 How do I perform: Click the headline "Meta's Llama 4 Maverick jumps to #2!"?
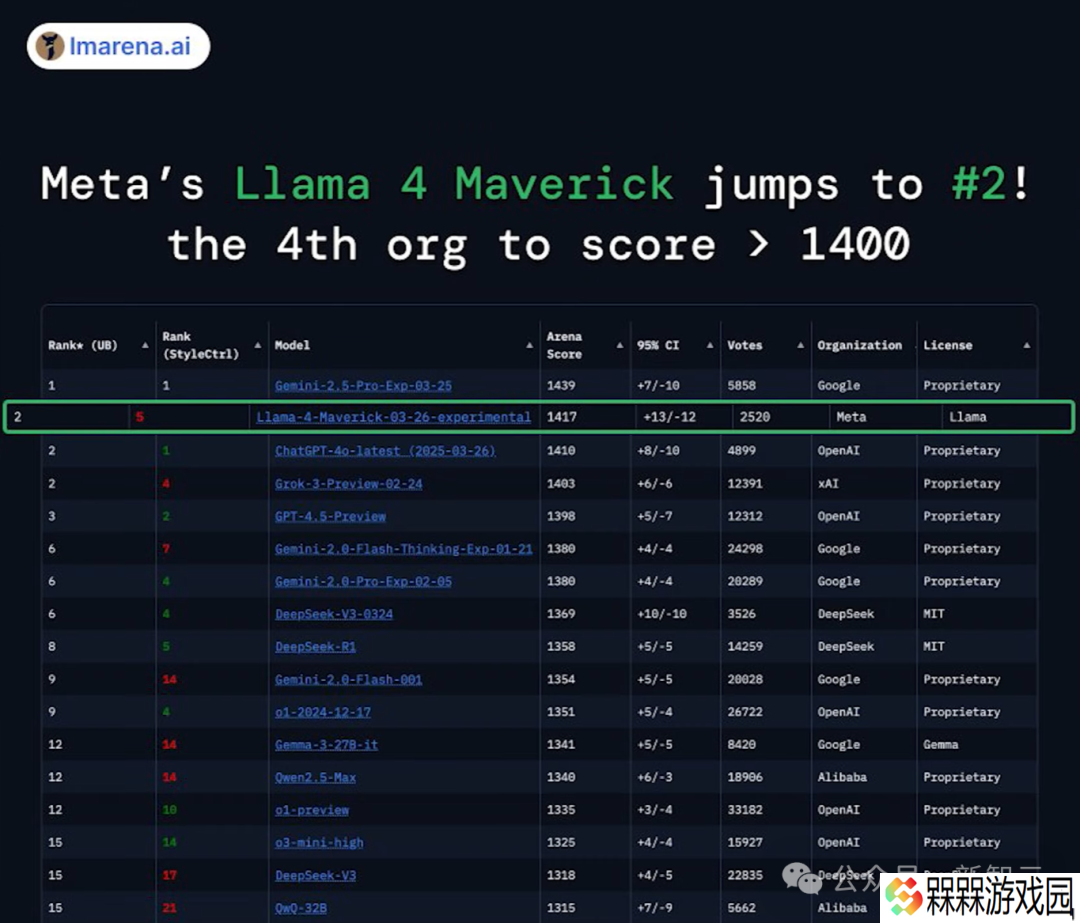point(536,184)
